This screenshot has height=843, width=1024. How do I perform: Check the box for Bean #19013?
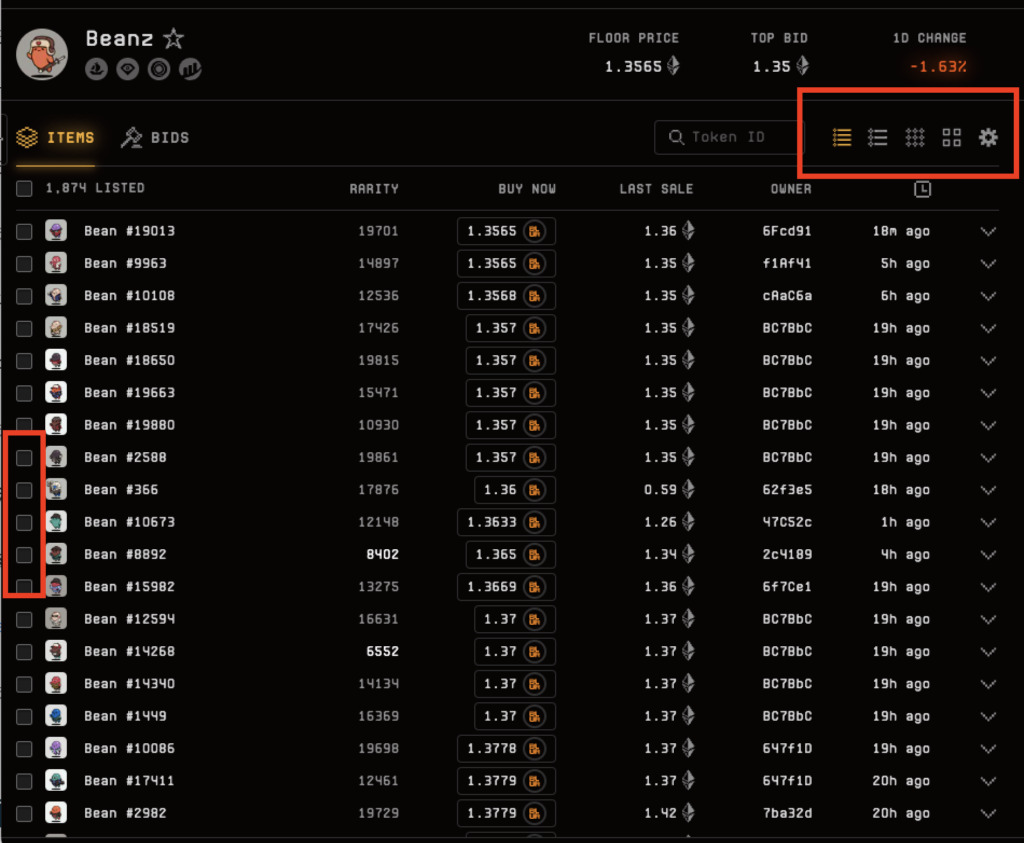tap(24, 231)
